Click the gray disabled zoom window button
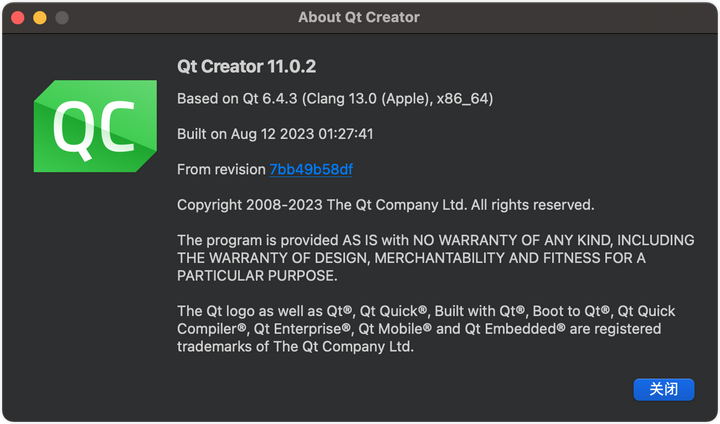The image size is (720, 424). click(x=61, y=18)
